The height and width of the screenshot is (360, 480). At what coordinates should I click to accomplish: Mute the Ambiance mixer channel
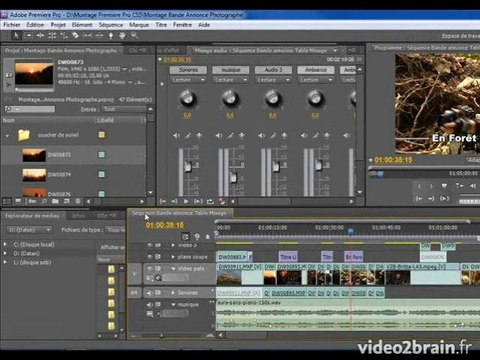click(x=304, y=135)
